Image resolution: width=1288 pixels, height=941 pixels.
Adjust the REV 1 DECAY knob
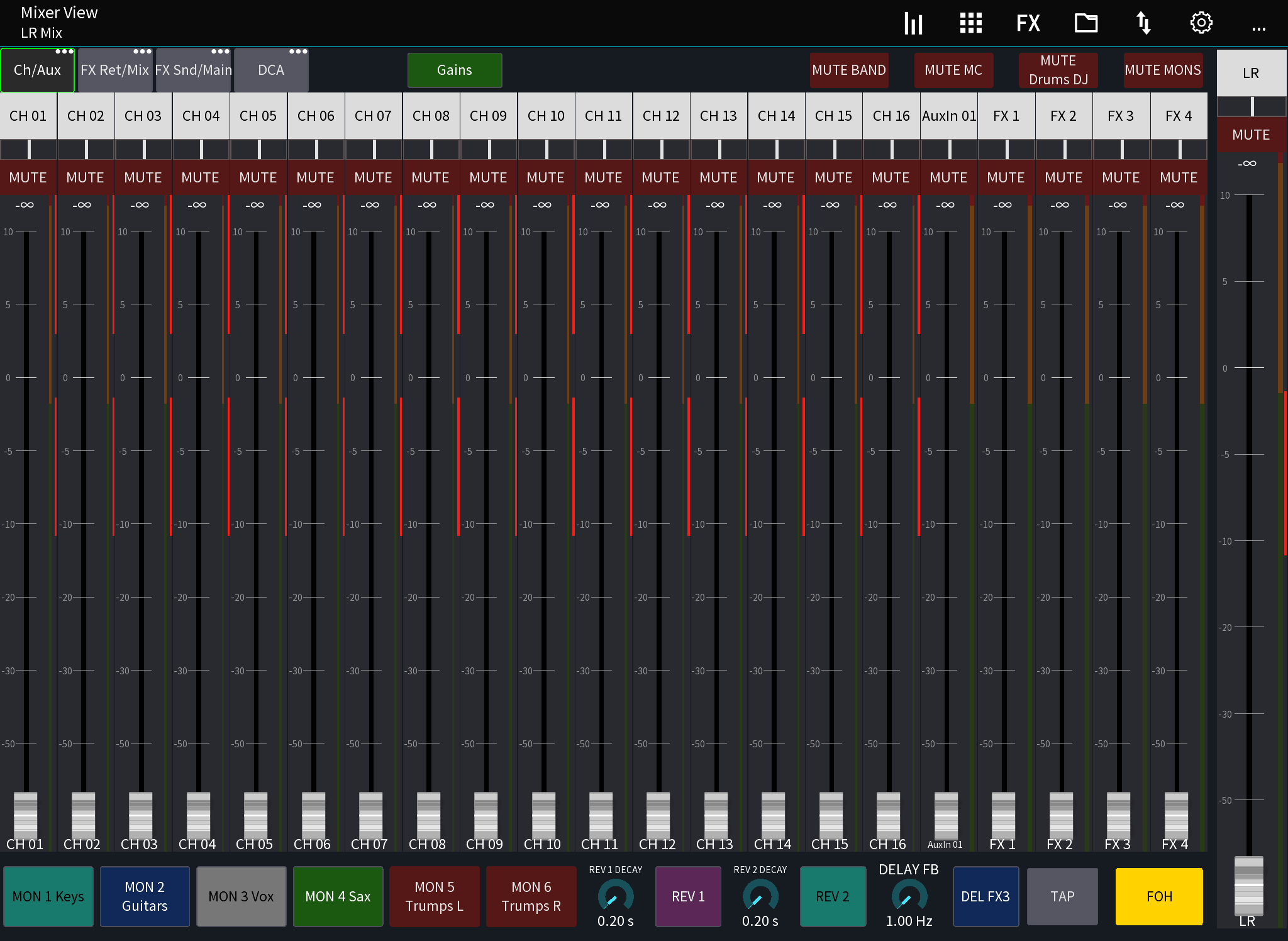[615, 896]
